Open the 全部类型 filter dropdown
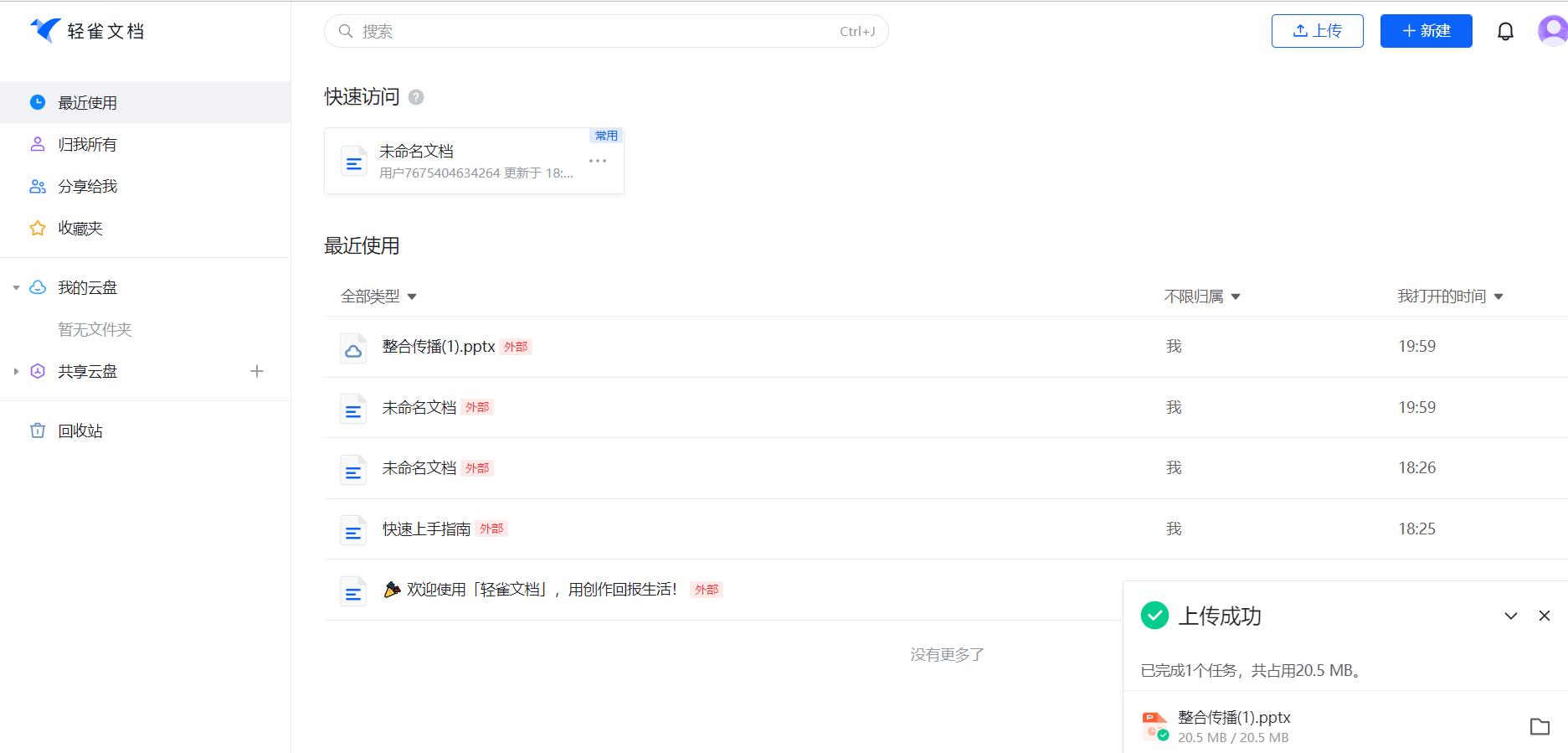This screenshot has height=753, width=1568. click(x=378, y=297)
